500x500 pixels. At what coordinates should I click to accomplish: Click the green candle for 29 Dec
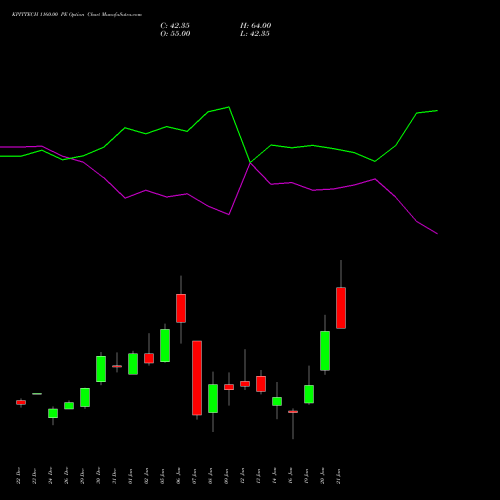coord(85,397)
